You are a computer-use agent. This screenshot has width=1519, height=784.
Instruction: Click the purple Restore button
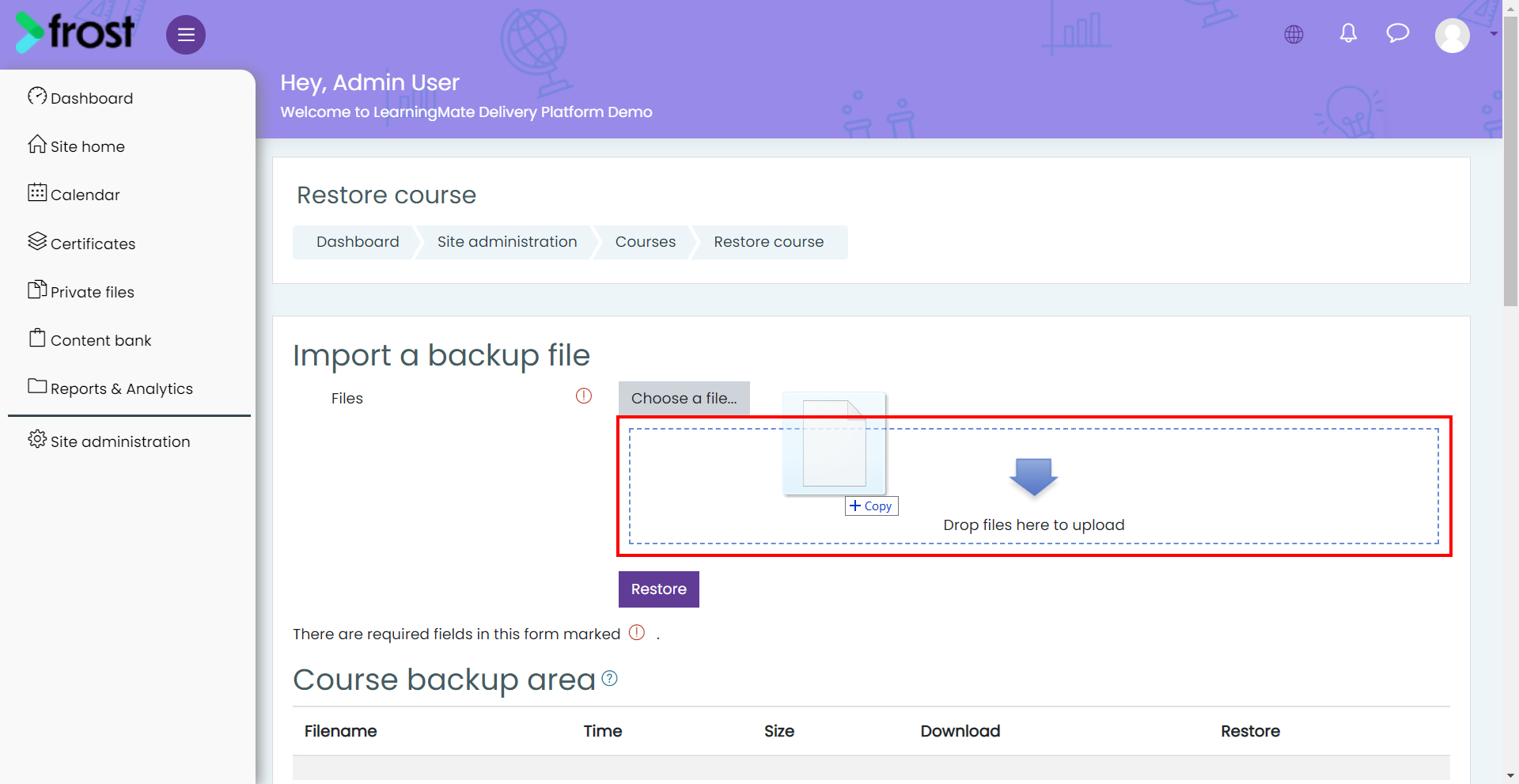pos(659,589)
